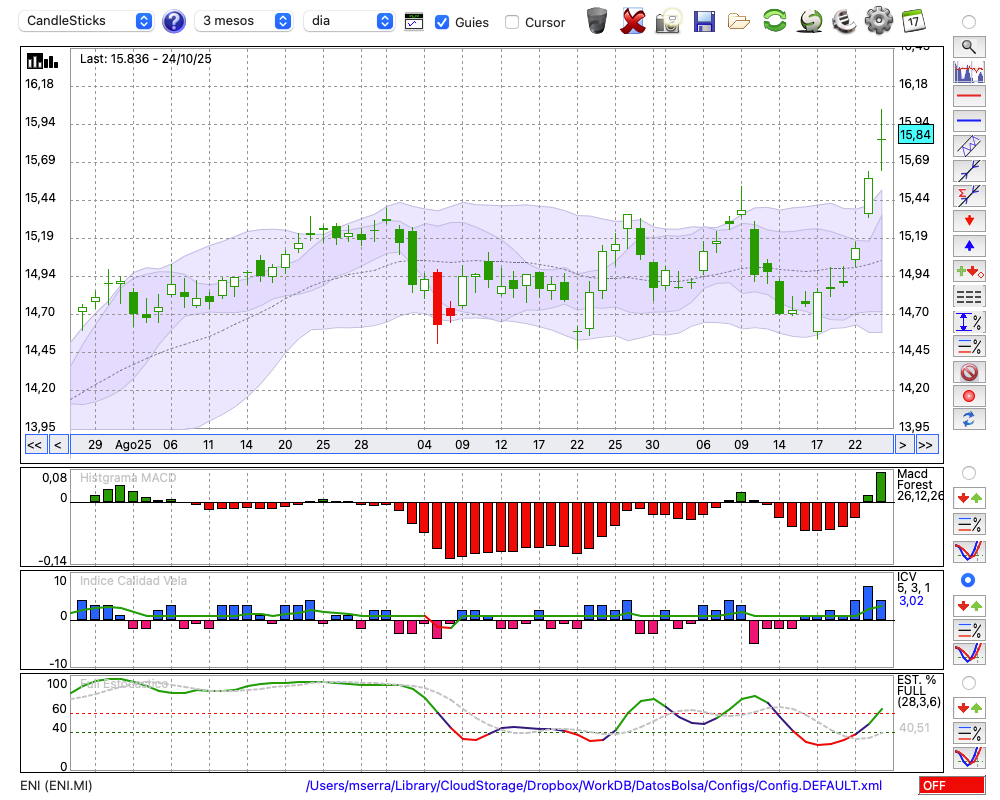Select the Macd Forest panel radio button
The image size is (1000, 800).
pos(968,472)
